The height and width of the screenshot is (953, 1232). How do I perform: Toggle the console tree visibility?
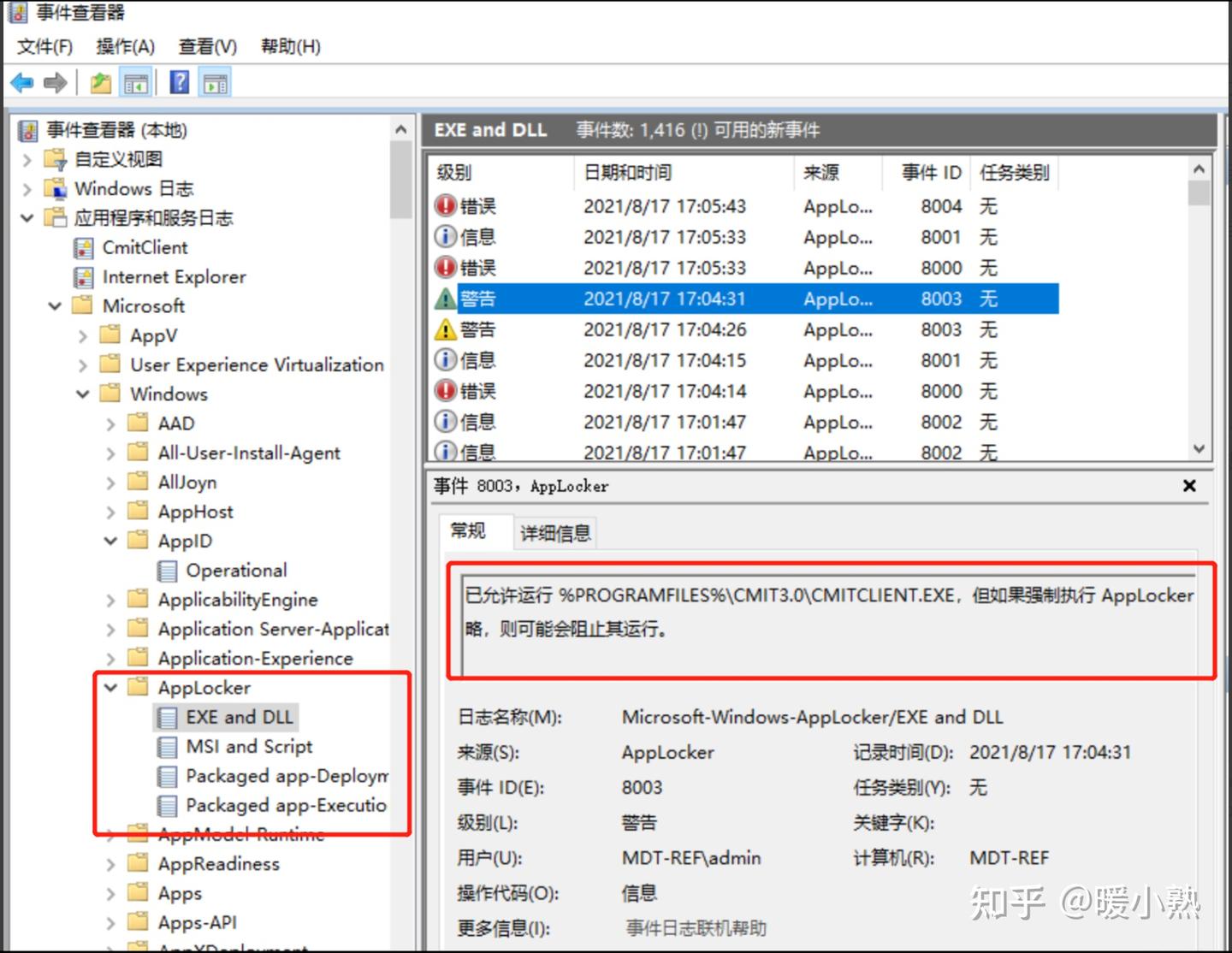135,81
